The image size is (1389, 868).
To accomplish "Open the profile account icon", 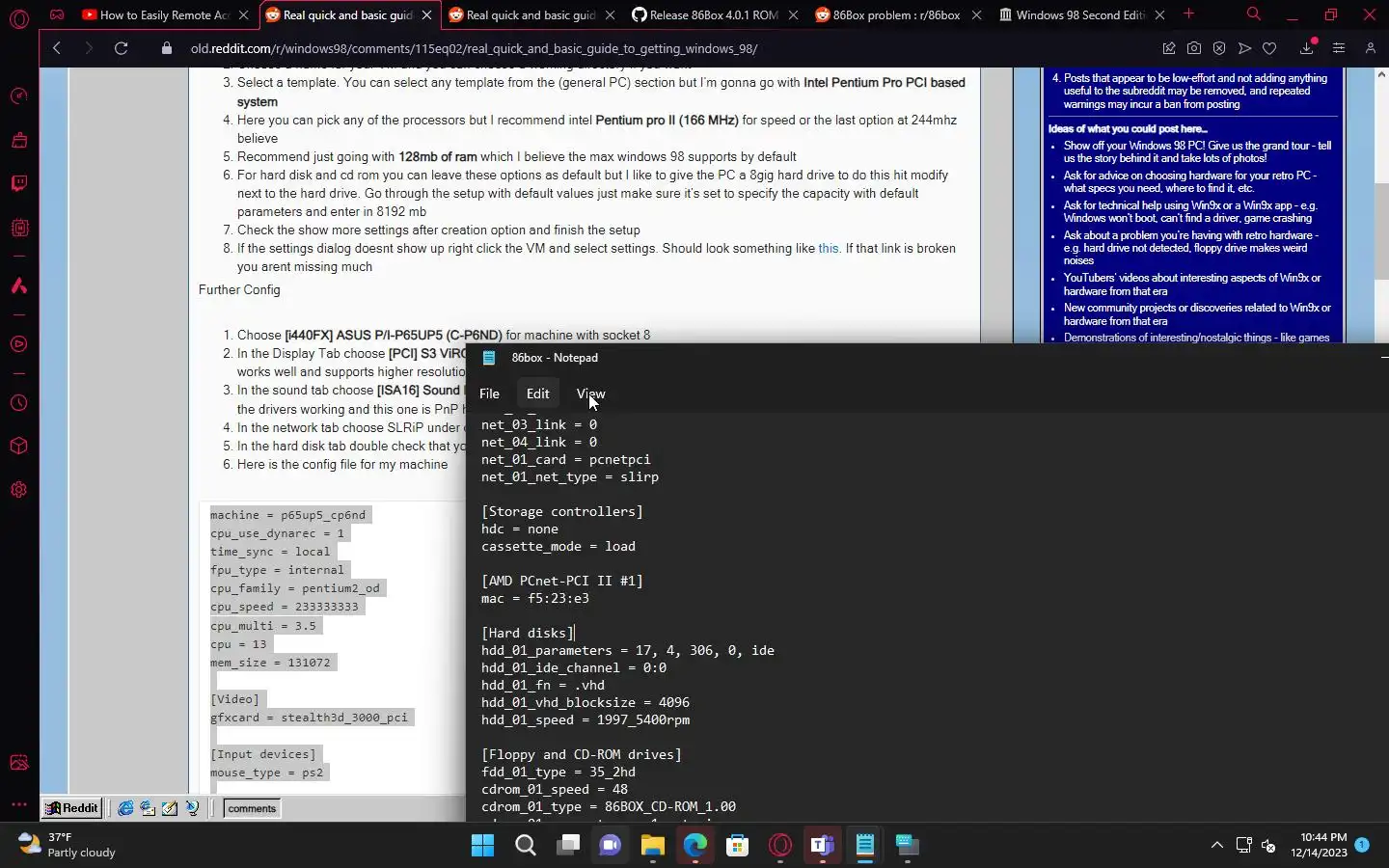I will click(x=1370, y=48).
